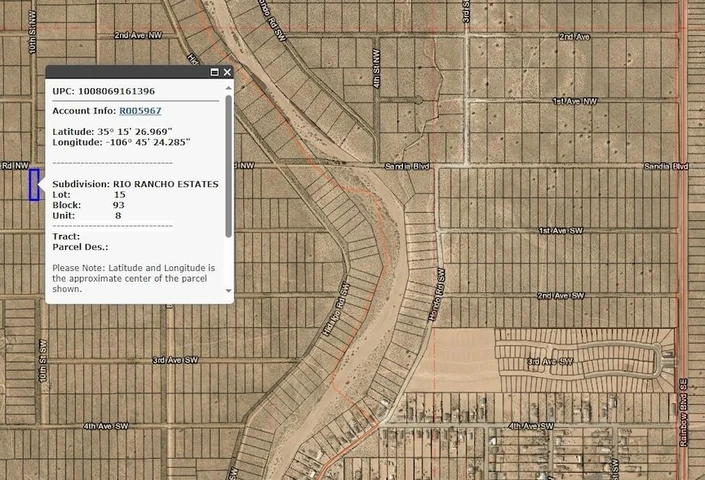
Task: Click the popup vertical scrollbar thumb
Action: (x=228, y=165)
